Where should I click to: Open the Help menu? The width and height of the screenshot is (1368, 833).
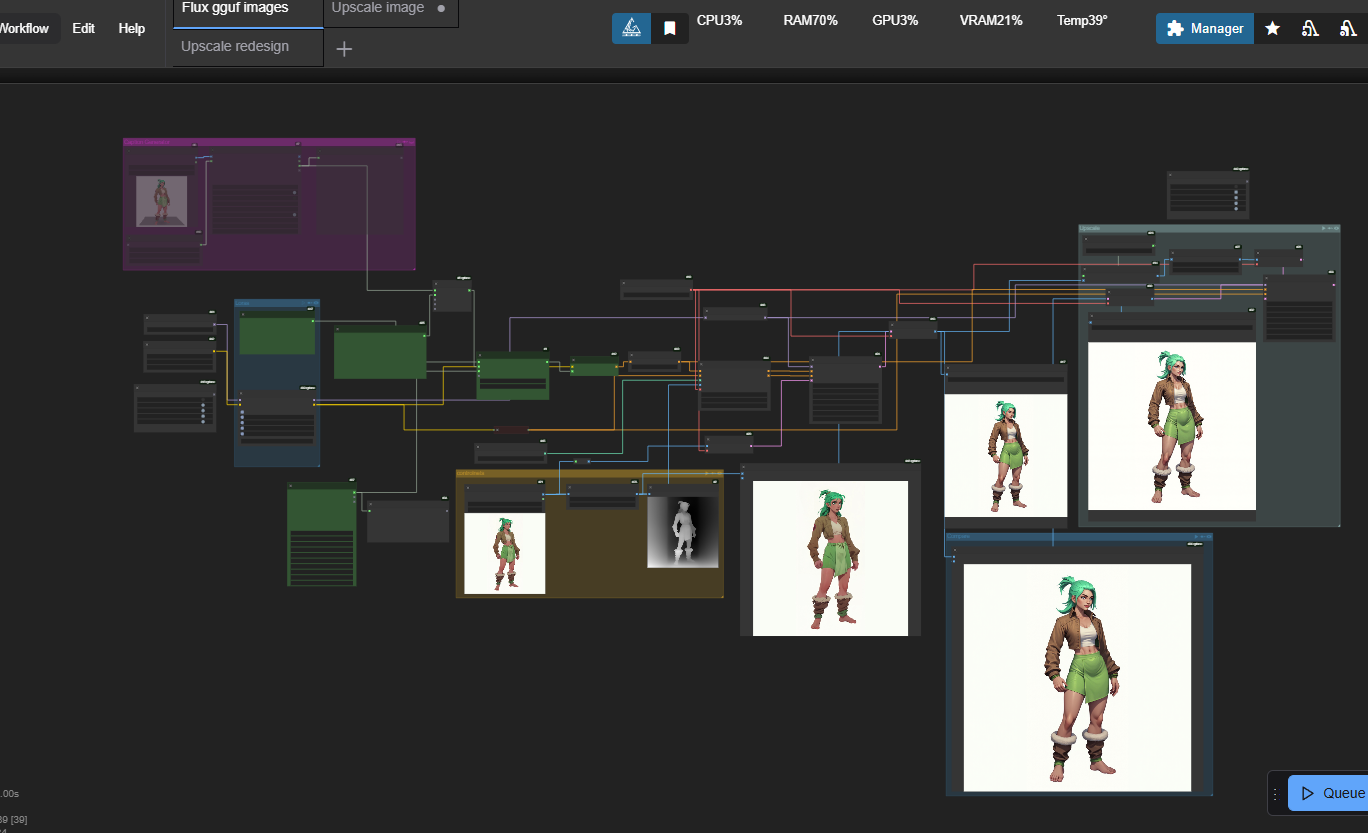coord(132,28)
